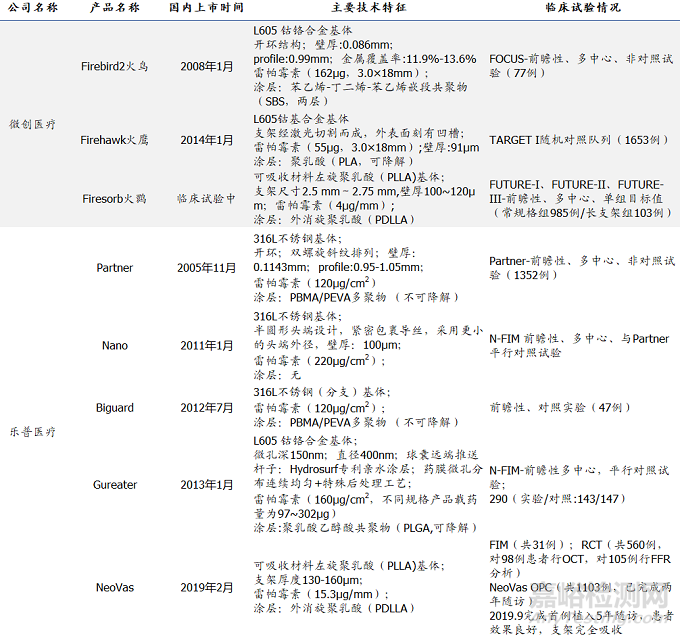Click the N-FIM 前瞻性 Nano trial text
The height and width of the screenshot is (636, 680).
(579, 346)
